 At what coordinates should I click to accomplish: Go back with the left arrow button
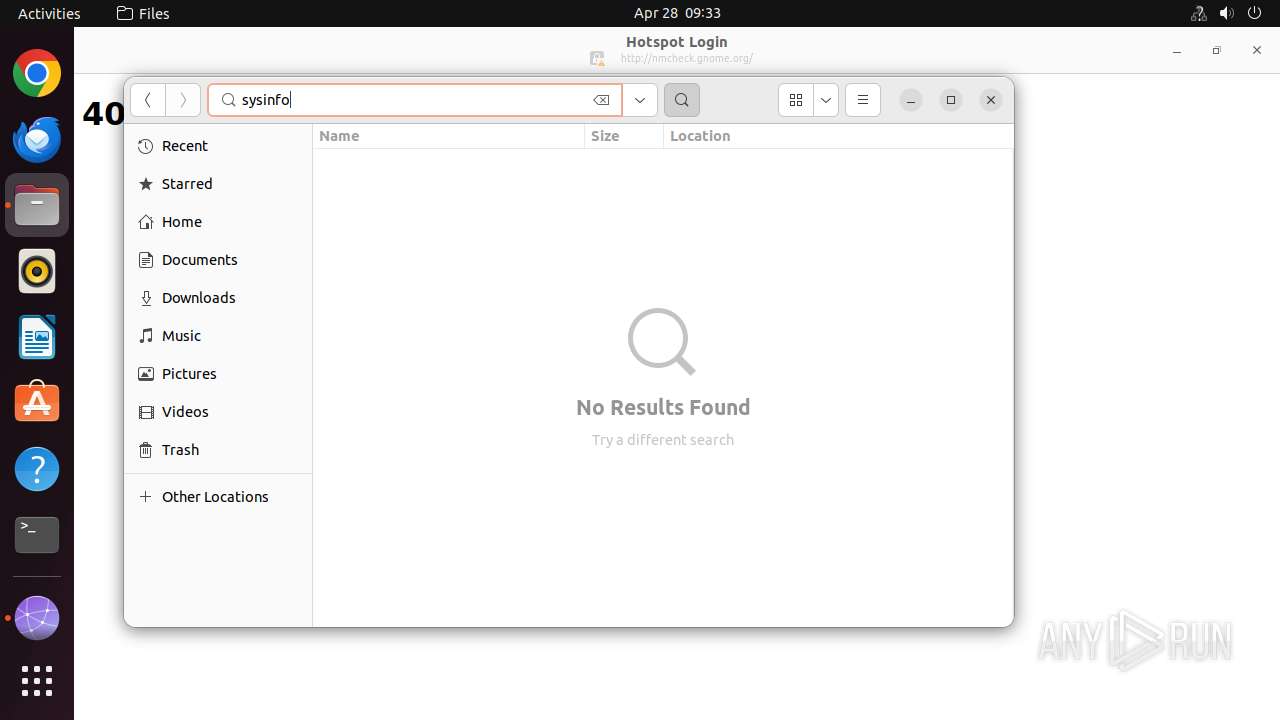click(x=148, y=100)
